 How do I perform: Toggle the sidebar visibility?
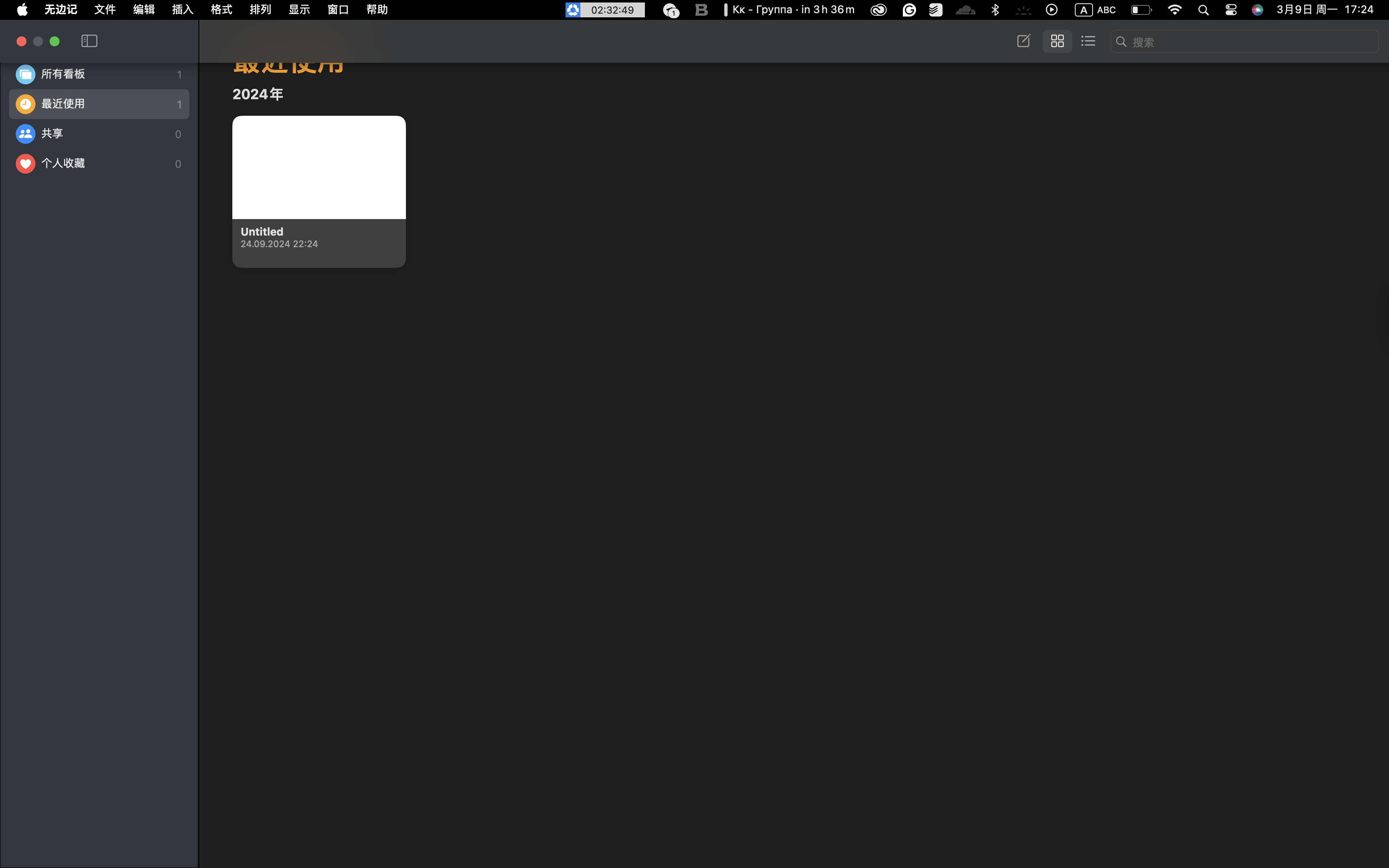[x=89, y=41]
